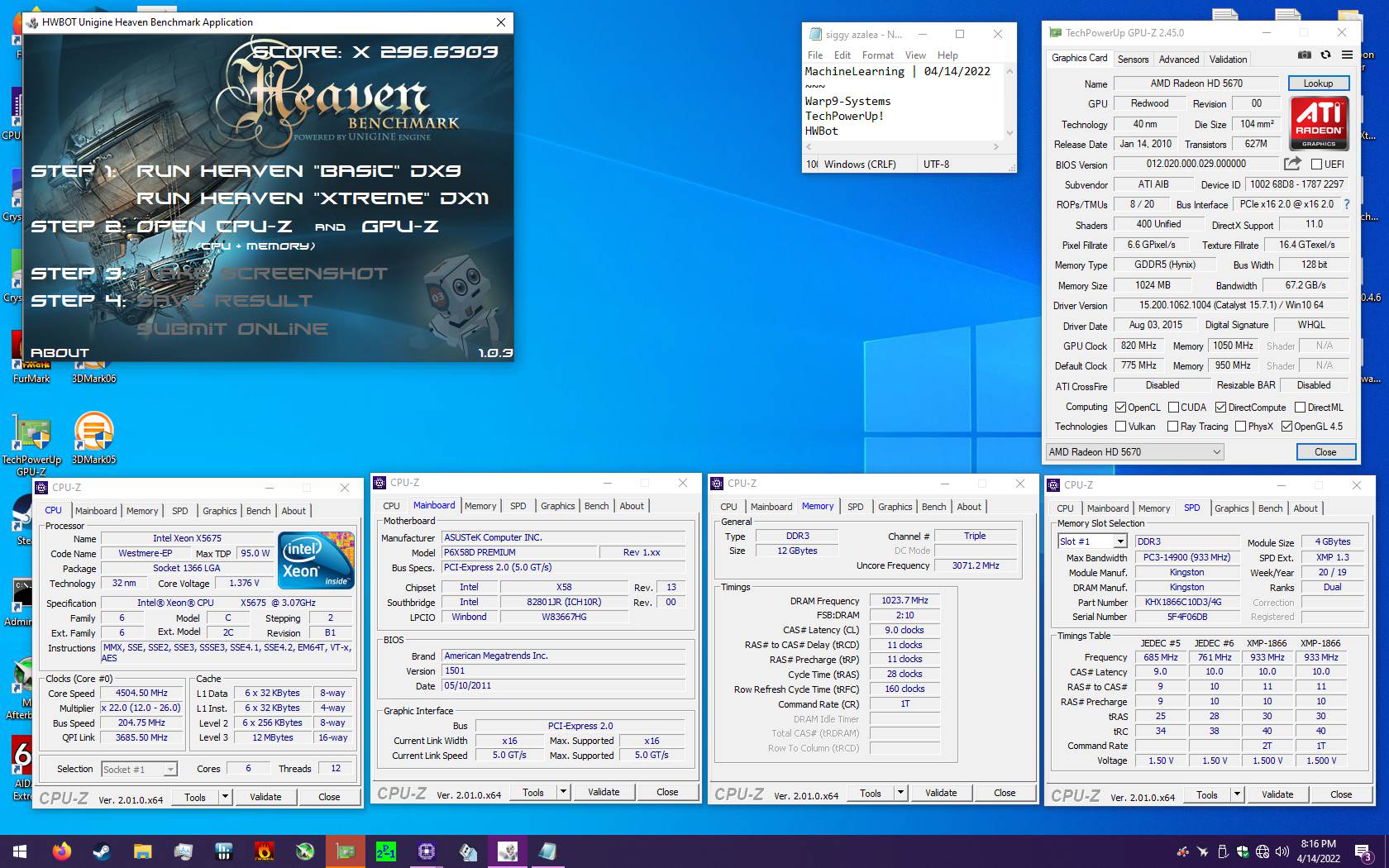The image size is (1389, 868).
Task: Toggle the DirectCompute checkbox in GPU-Z
Action: 1220,408
